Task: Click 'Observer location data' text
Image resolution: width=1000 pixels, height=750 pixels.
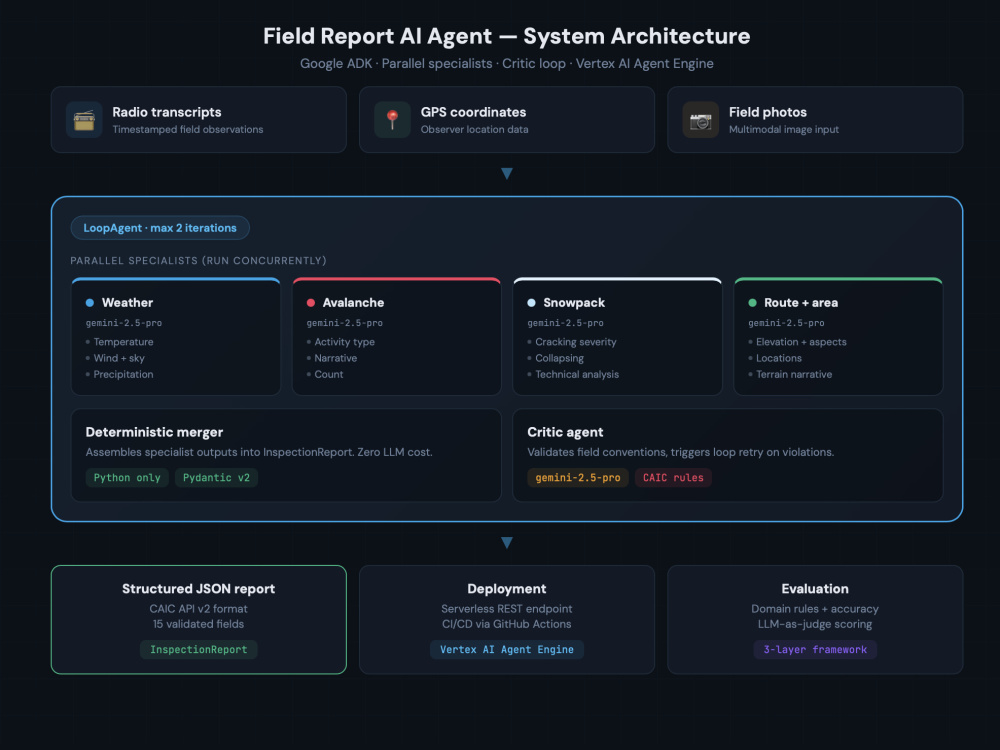Action: (x=474, y=129)
